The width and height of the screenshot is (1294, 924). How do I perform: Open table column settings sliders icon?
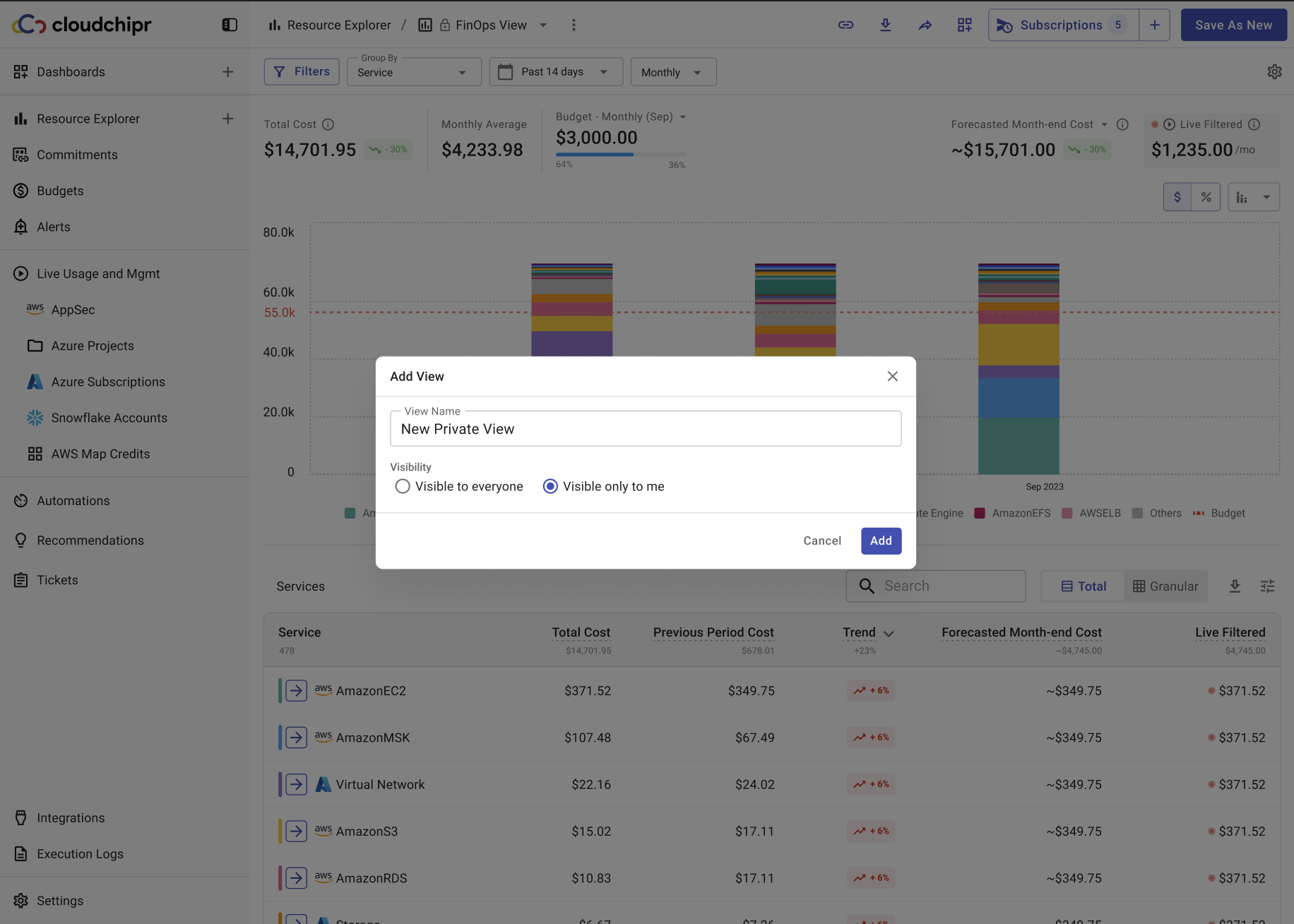coord(1267,586)
